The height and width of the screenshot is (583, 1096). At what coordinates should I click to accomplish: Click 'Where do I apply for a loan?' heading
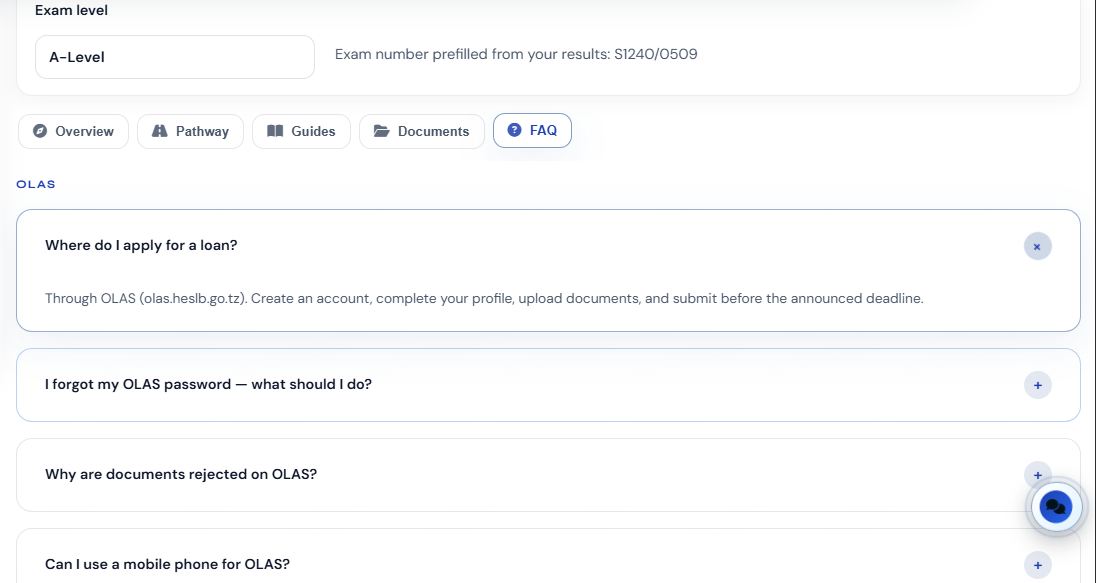pos(141,245)
